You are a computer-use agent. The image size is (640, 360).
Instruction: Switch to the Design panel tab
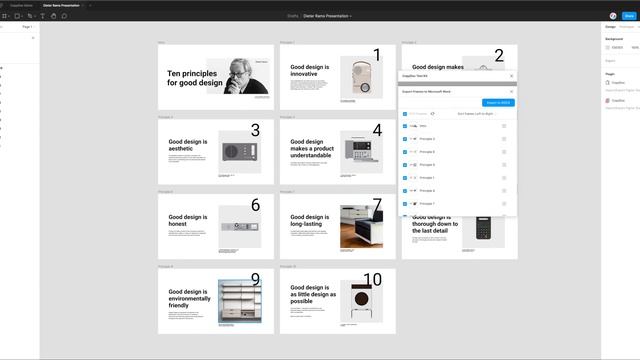click(x=610, y=27)
